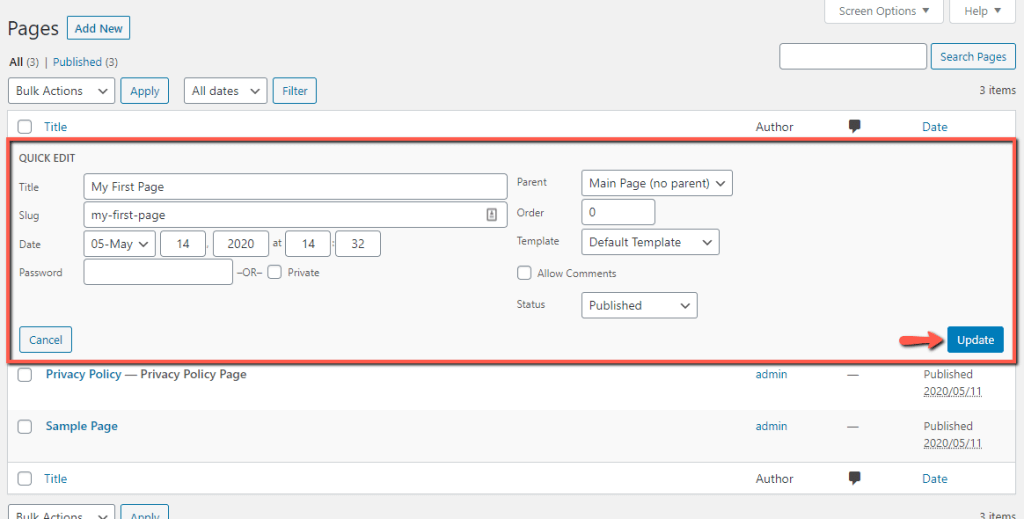Sort by Title in footer row
The width and height of the screenshot is (1024, 519).
tap(56, 479)
